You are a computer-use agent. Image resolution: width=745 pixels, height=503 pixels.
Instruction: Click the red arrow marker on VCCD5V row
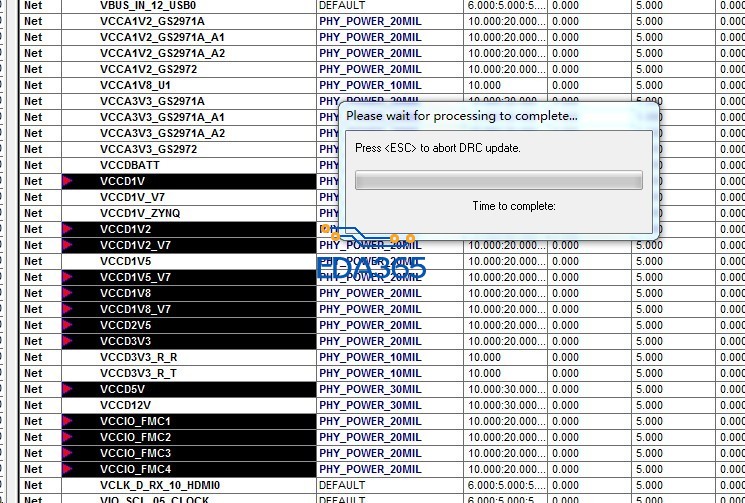(67, 389)
